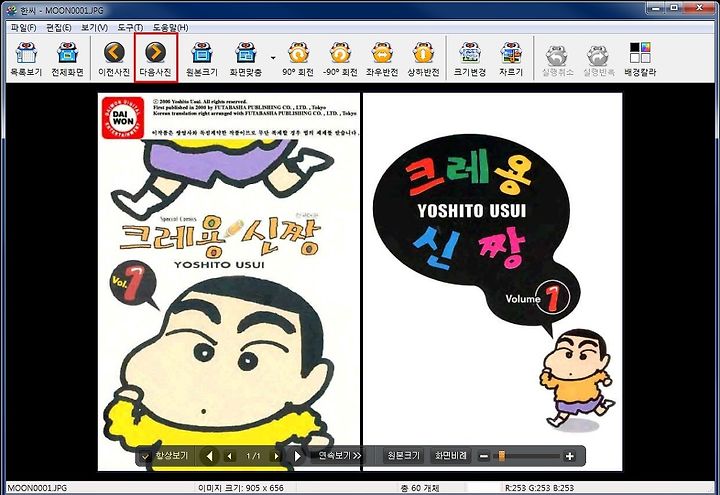Click status color value R:253 G:253 B:253

[x=540, y=488]
